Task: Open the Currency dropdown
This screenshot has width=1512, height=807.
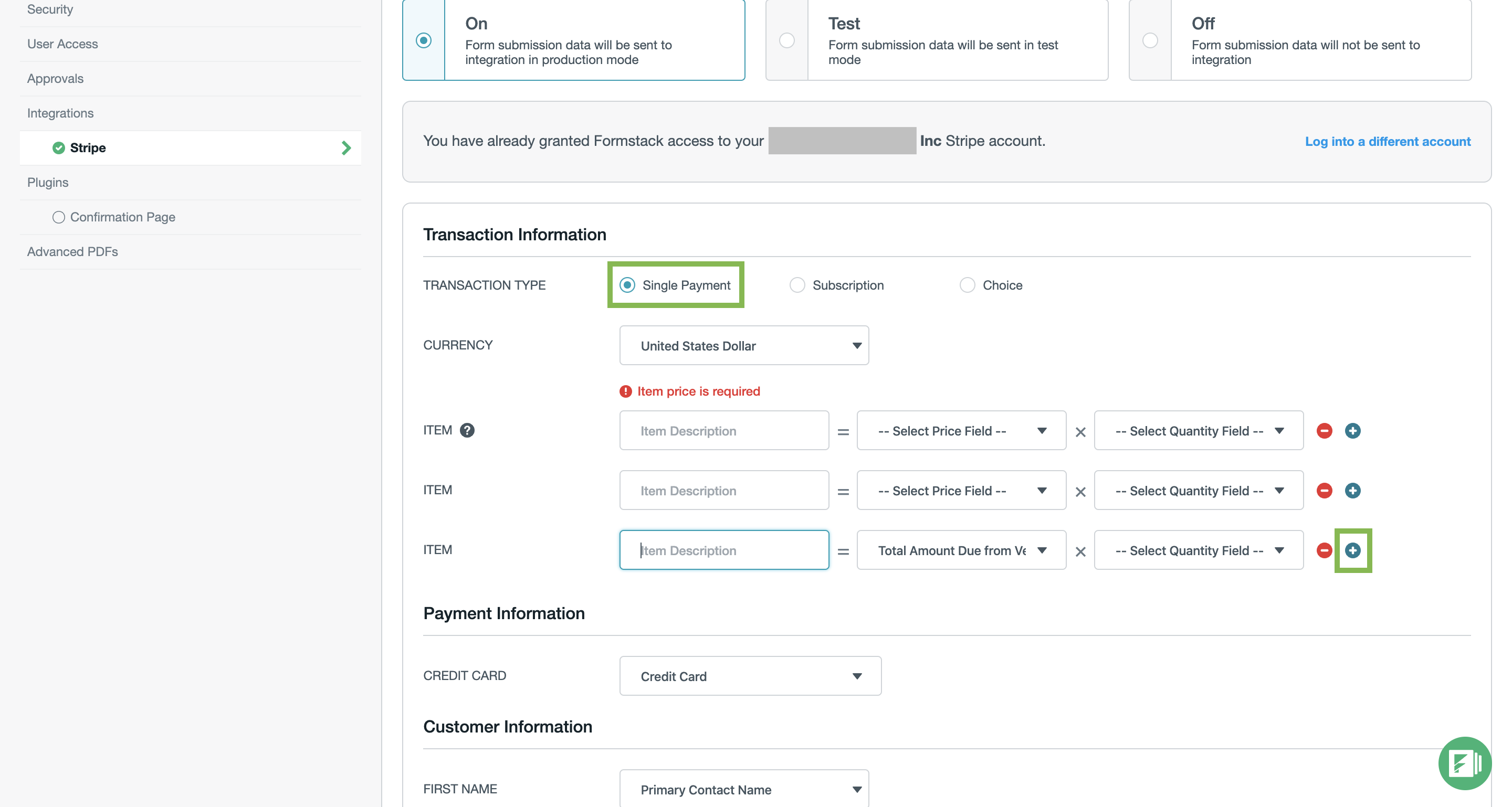Action: (744, 345)
